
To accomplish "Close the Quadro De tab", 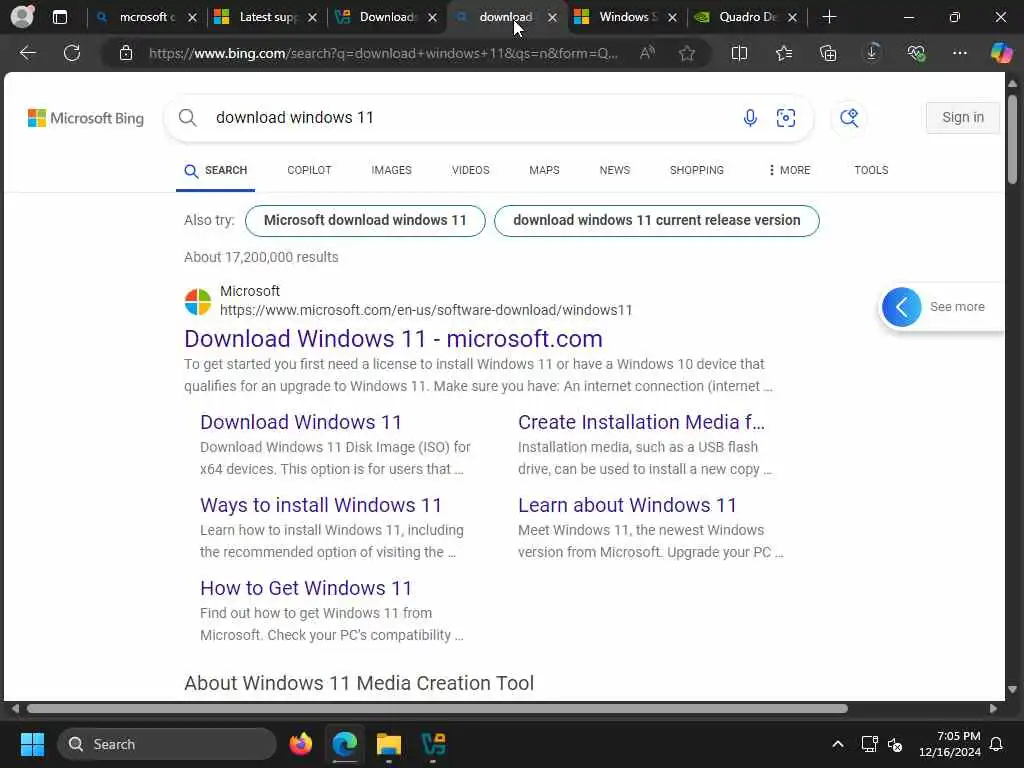I will pyautogui.click(x=792, y=18).
